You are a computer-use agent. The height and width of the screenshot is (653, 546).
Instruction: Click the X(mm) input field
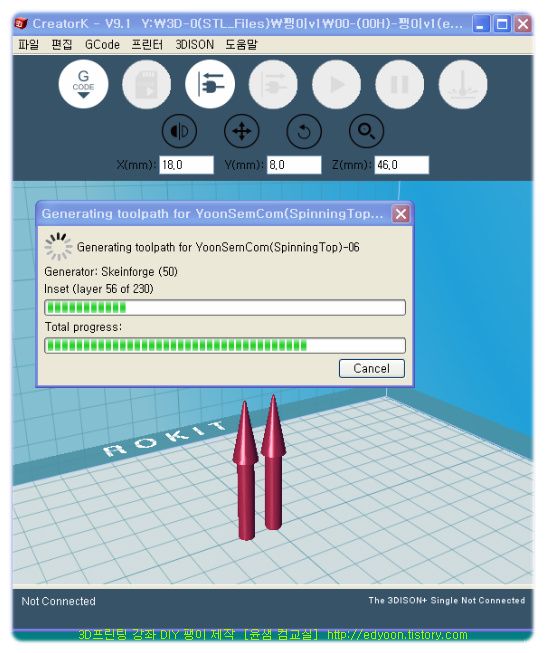click(x=187, y=165)
